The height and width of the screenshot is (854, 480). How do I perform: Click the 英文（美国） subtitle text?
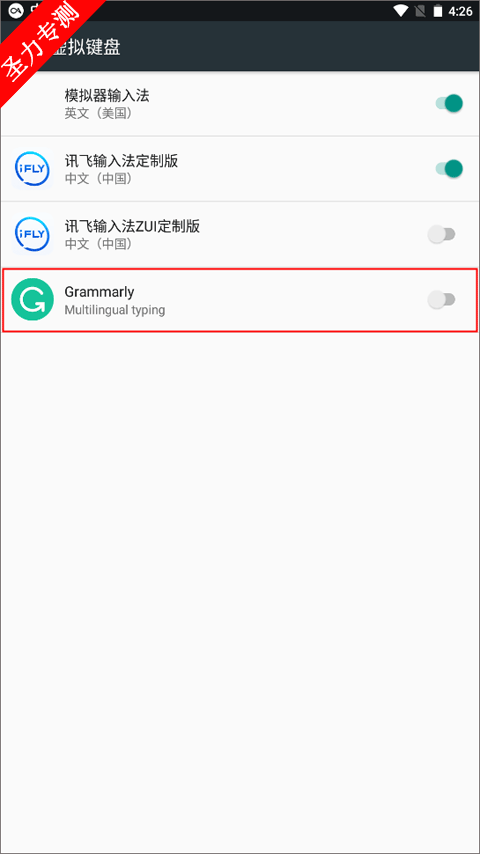(99, 113)
